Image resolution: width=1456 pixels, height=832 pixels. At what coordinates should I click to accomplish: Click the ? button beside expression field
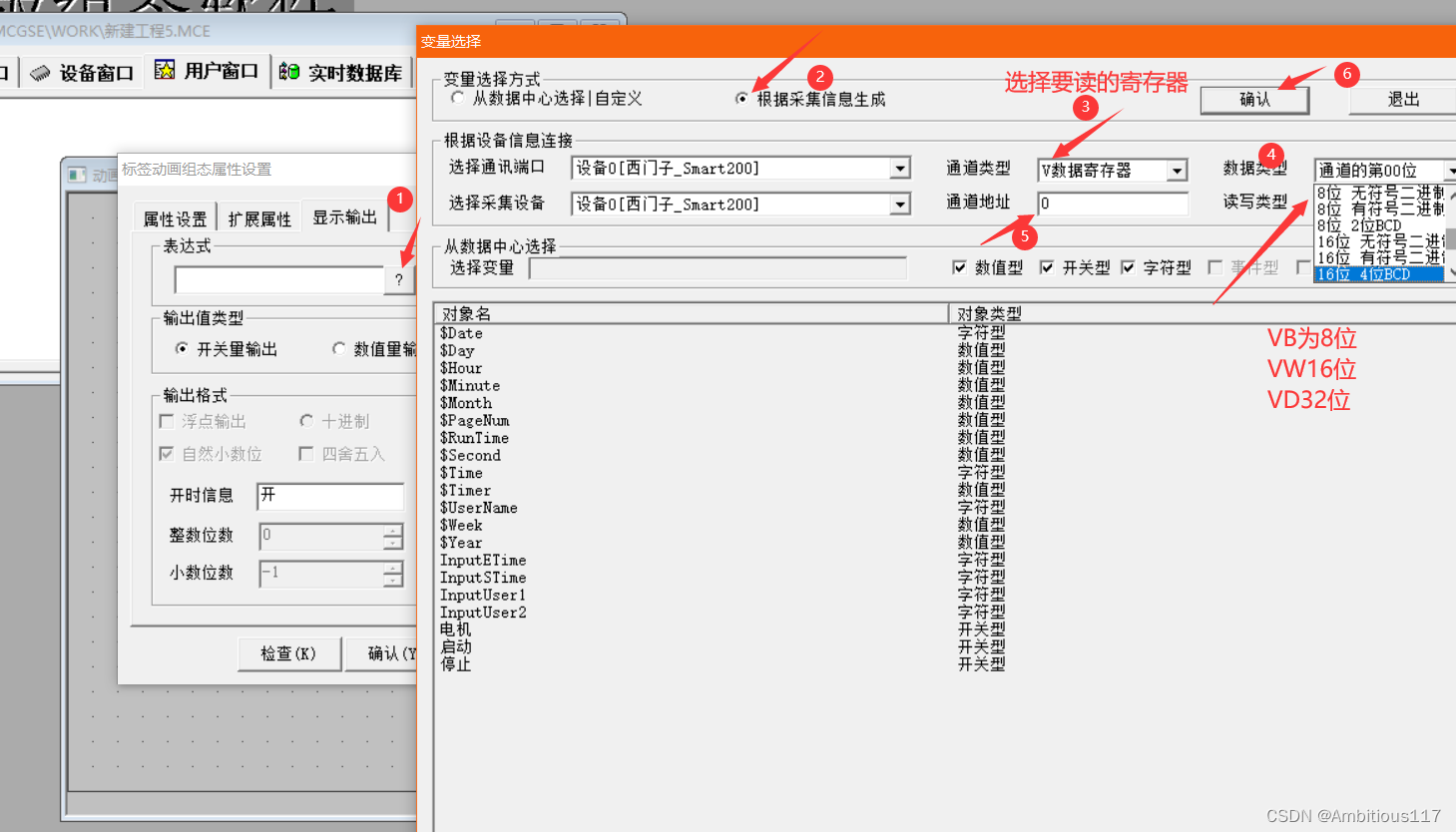coord(399,279)
